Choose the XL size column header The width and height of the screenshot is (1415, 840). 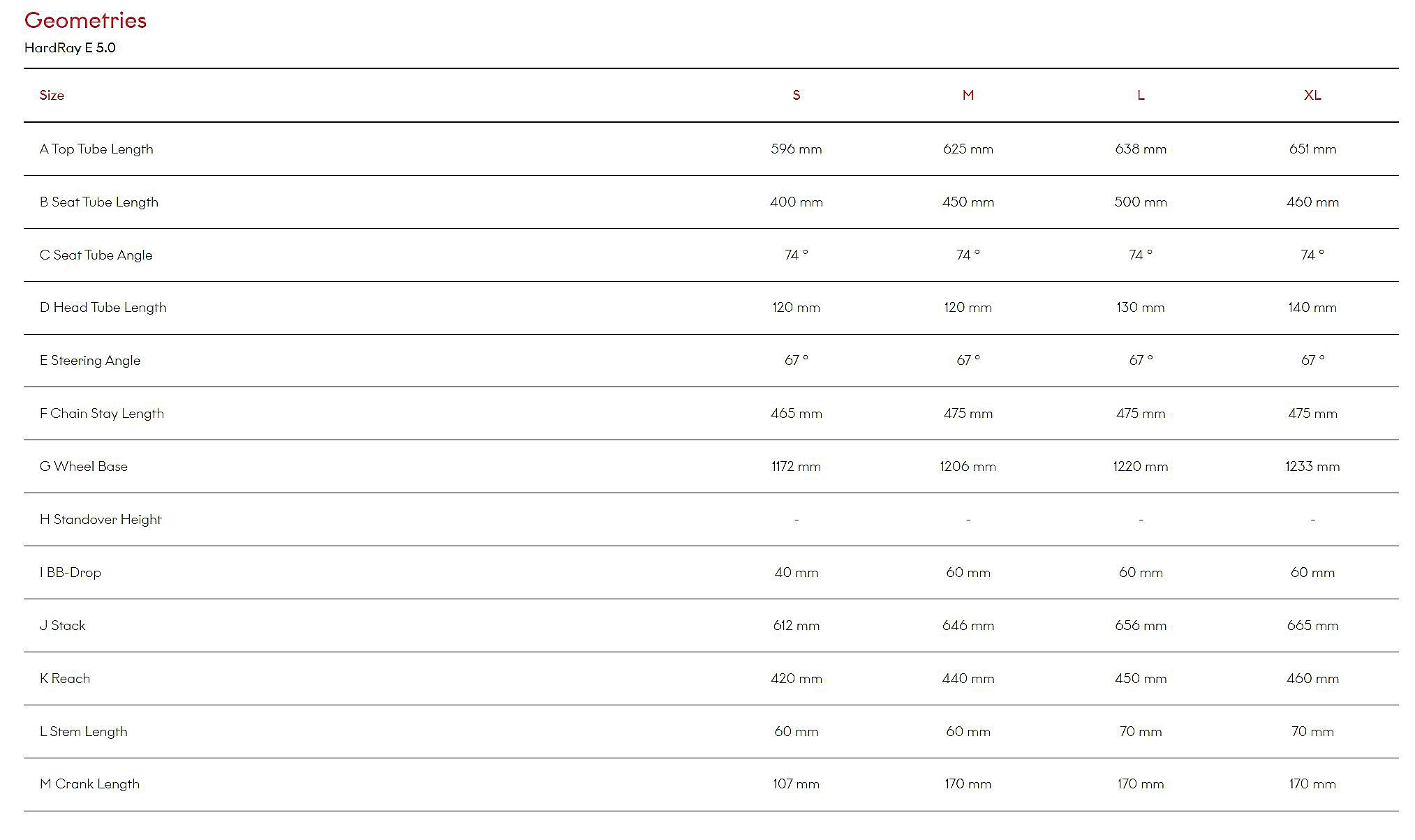pos(1312,95)
